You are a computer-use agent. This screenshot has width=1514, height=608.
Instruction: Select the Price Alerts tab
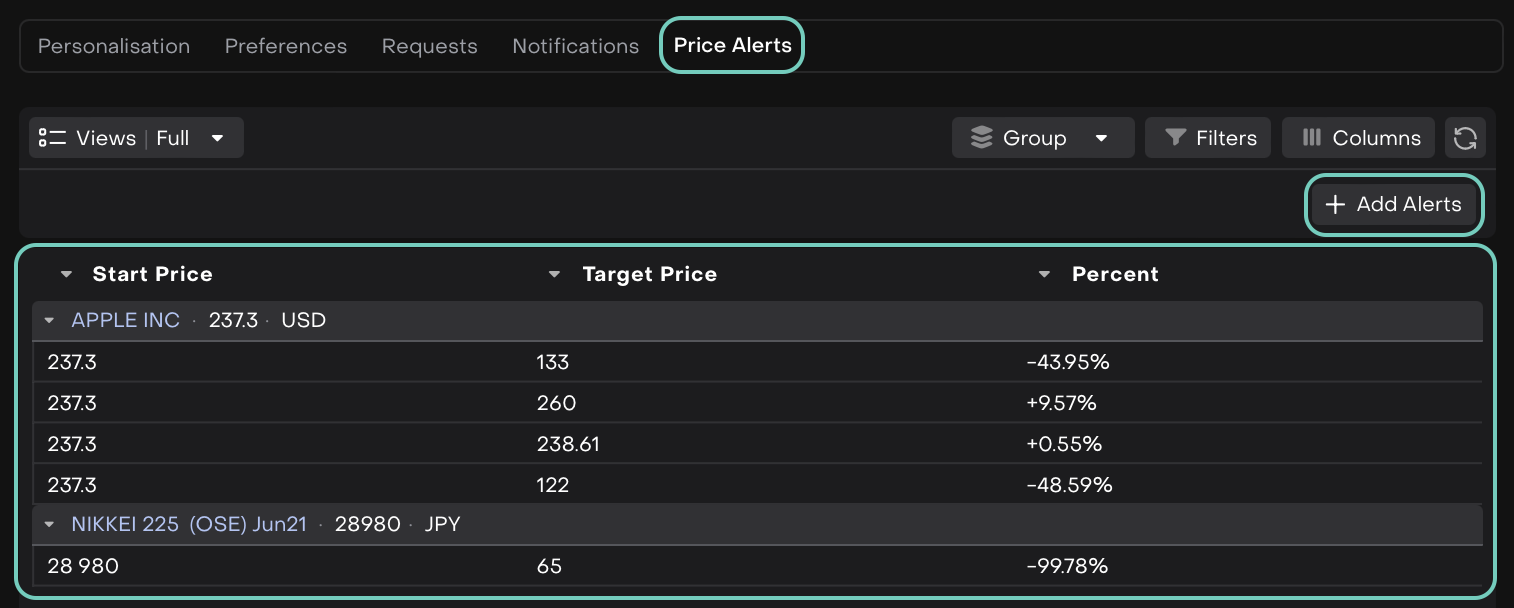coord(733,45)
